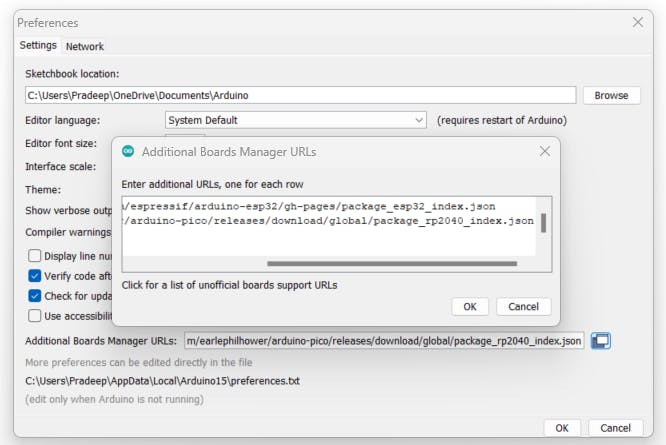Click the horizontal scrollbar in URL text area
This screenshot has width=666, height=445.
point(400,264)
